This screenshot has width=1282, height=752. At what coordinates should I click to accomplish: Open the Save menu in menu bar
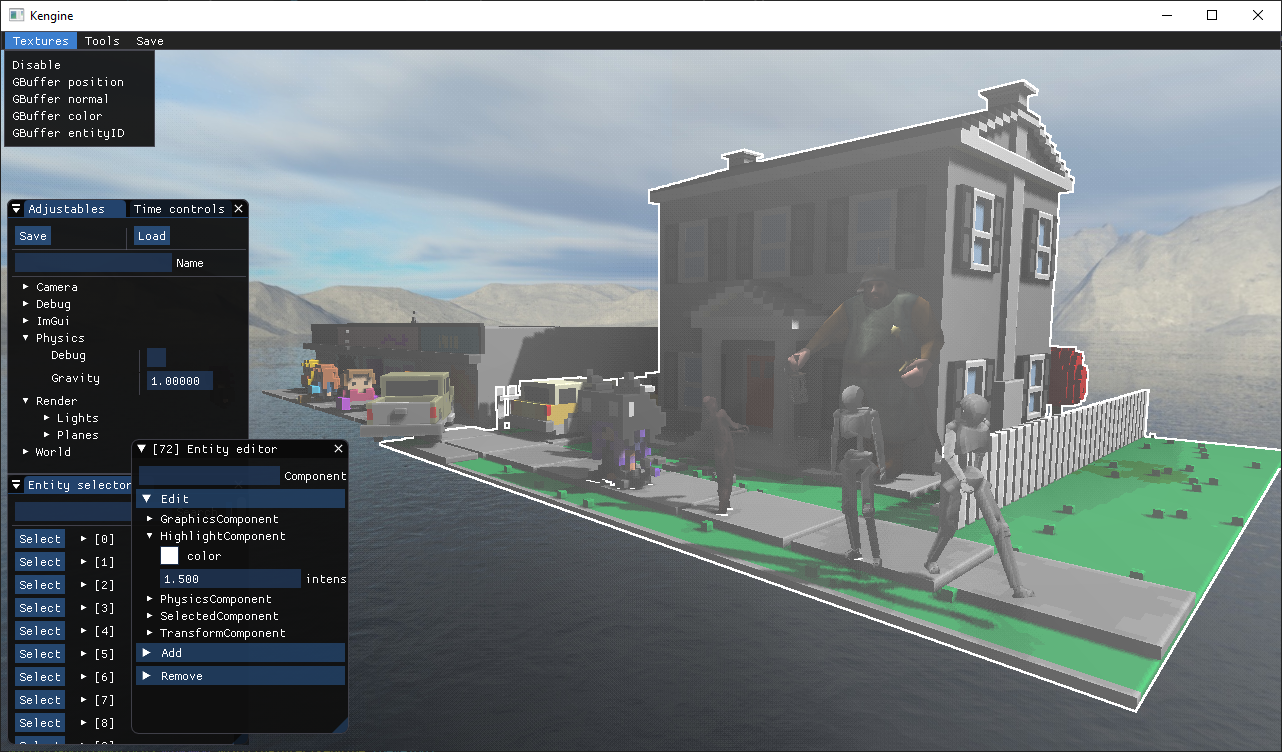(150, 41)
